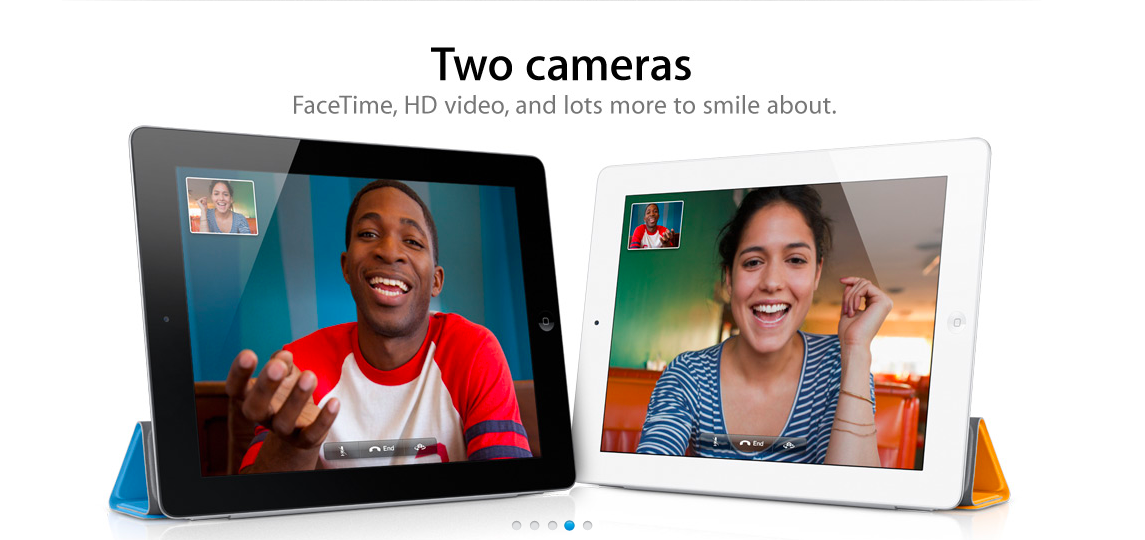Select the fifth carousel pagination dot
The image size is (1145, 540).
coord(588,525)
